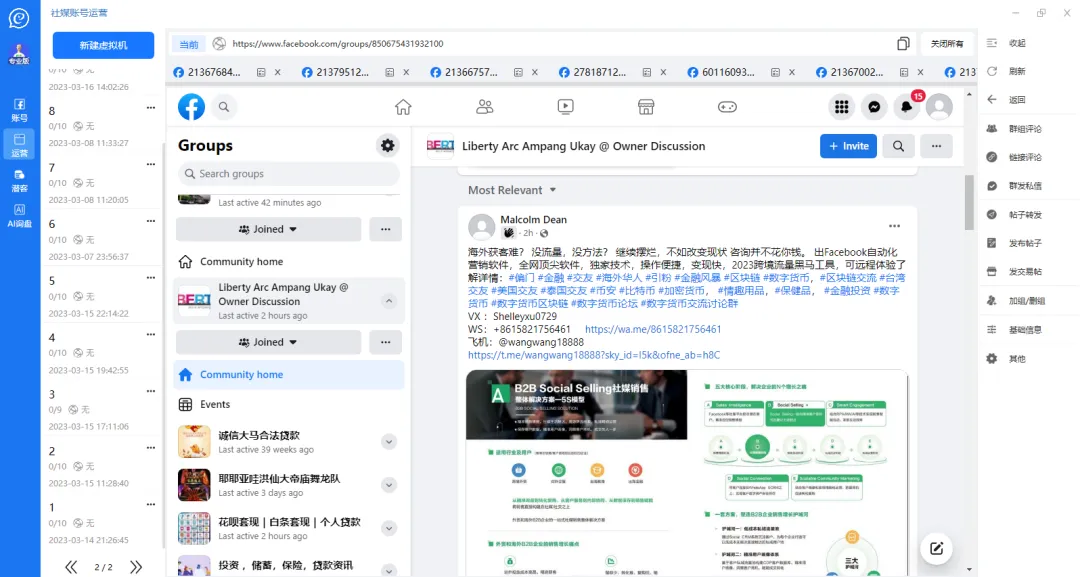Open the Facebook Marketplace icon
Viewport: 1080px width, 577px height.
(646, 106)
